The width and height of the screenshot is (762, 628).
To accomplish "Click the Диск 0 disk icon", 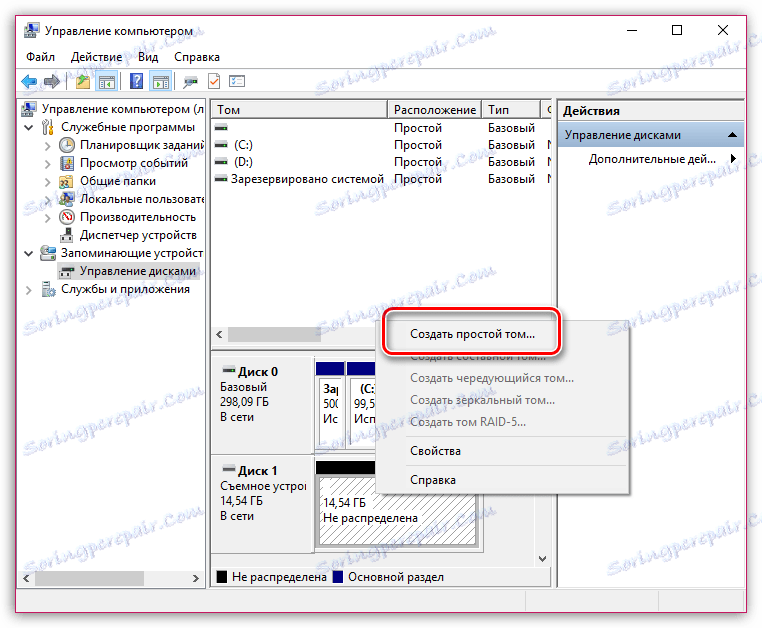I will (x=229, y=370).
